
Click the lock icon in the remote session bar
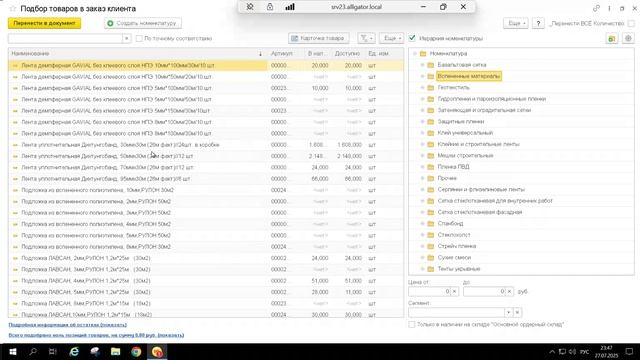(270, 7)
